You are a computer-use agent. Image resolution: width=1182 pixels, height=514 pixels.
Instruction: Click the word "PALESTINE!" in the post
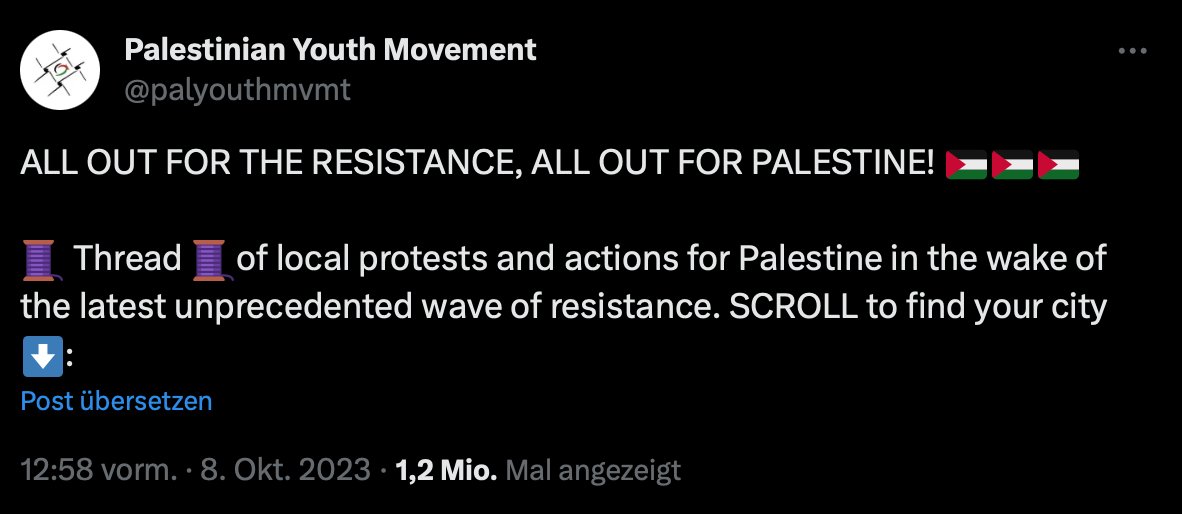[848, 163]
